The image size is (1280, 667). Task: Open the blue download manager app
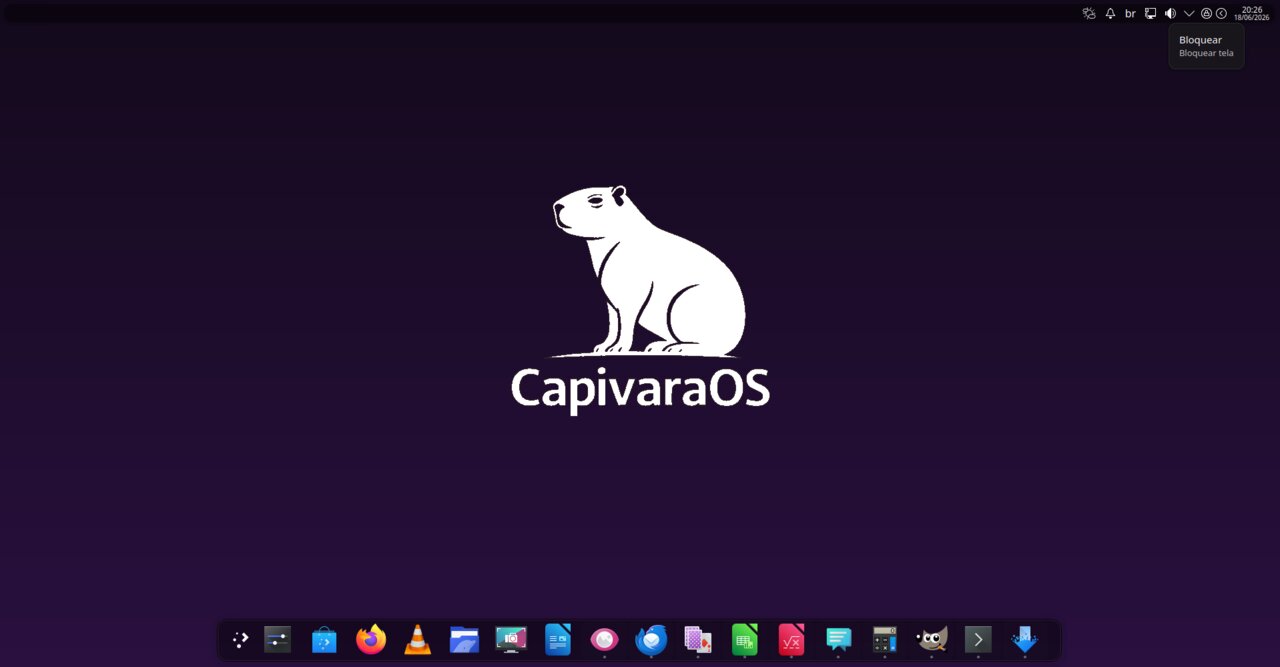1025,639
